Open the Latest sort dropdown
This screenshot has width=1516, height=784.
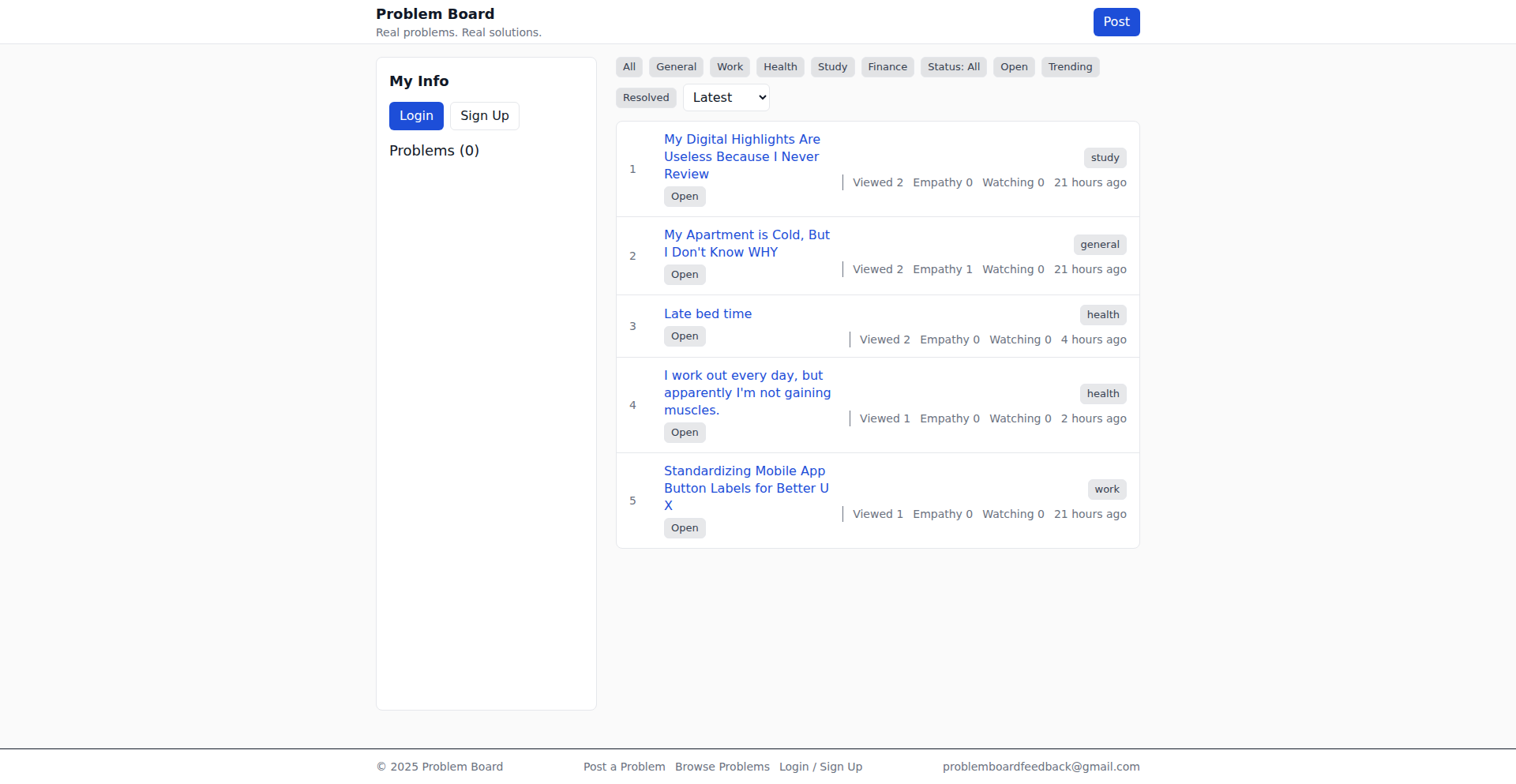point(726,98)
